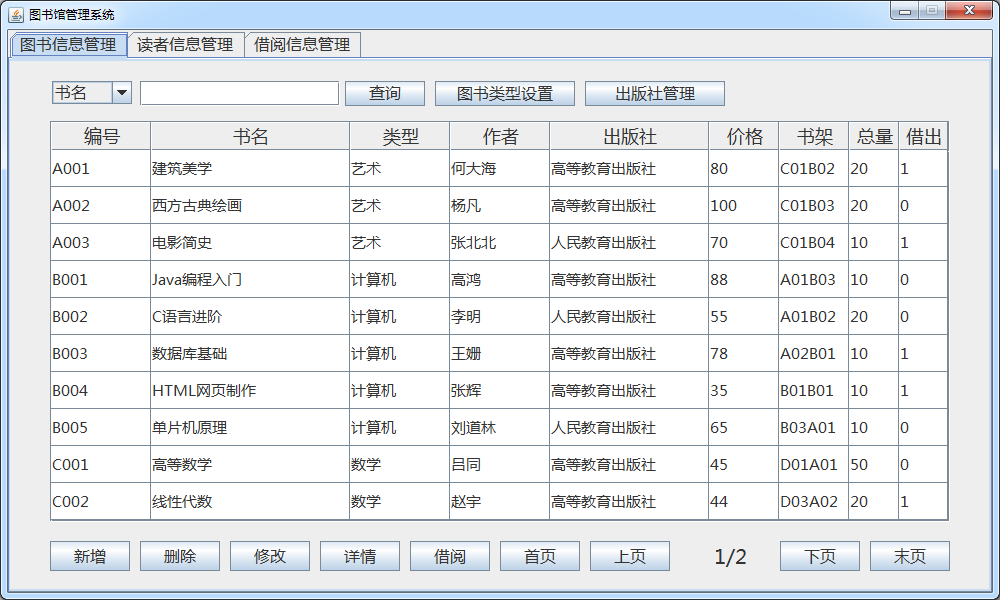This screenshot has height=600, width=1000.
Task: Click the 详情 button
Action: tap(360, 556)
